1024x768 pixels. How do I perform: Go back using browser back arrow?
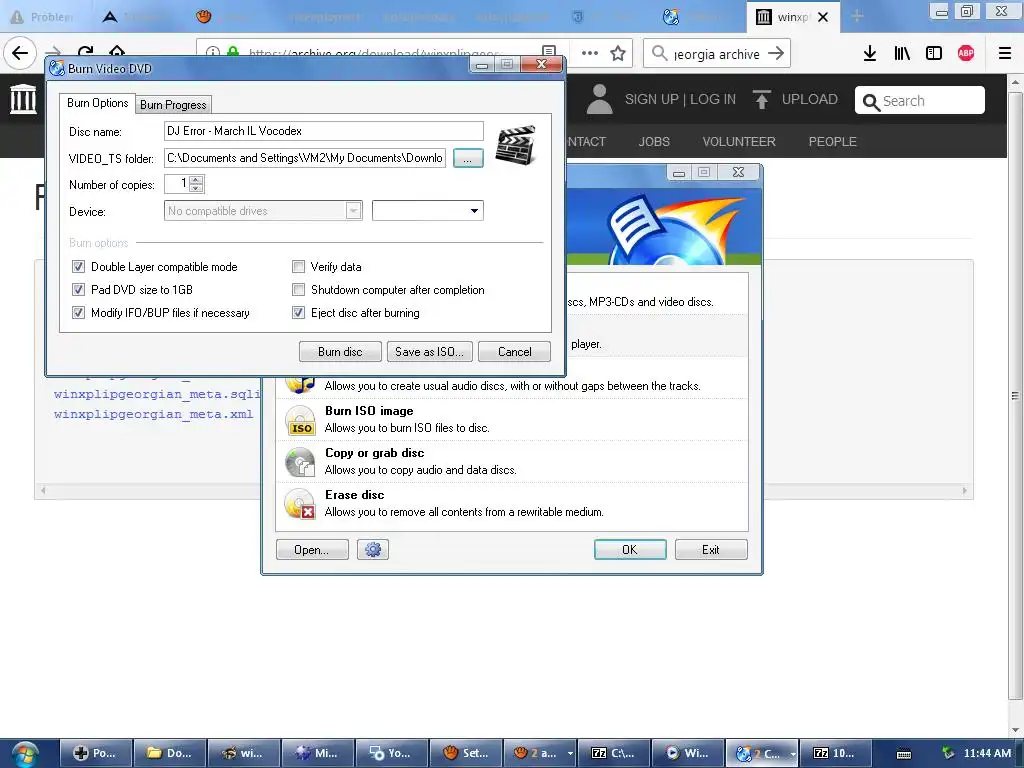[x=20, y=53]
